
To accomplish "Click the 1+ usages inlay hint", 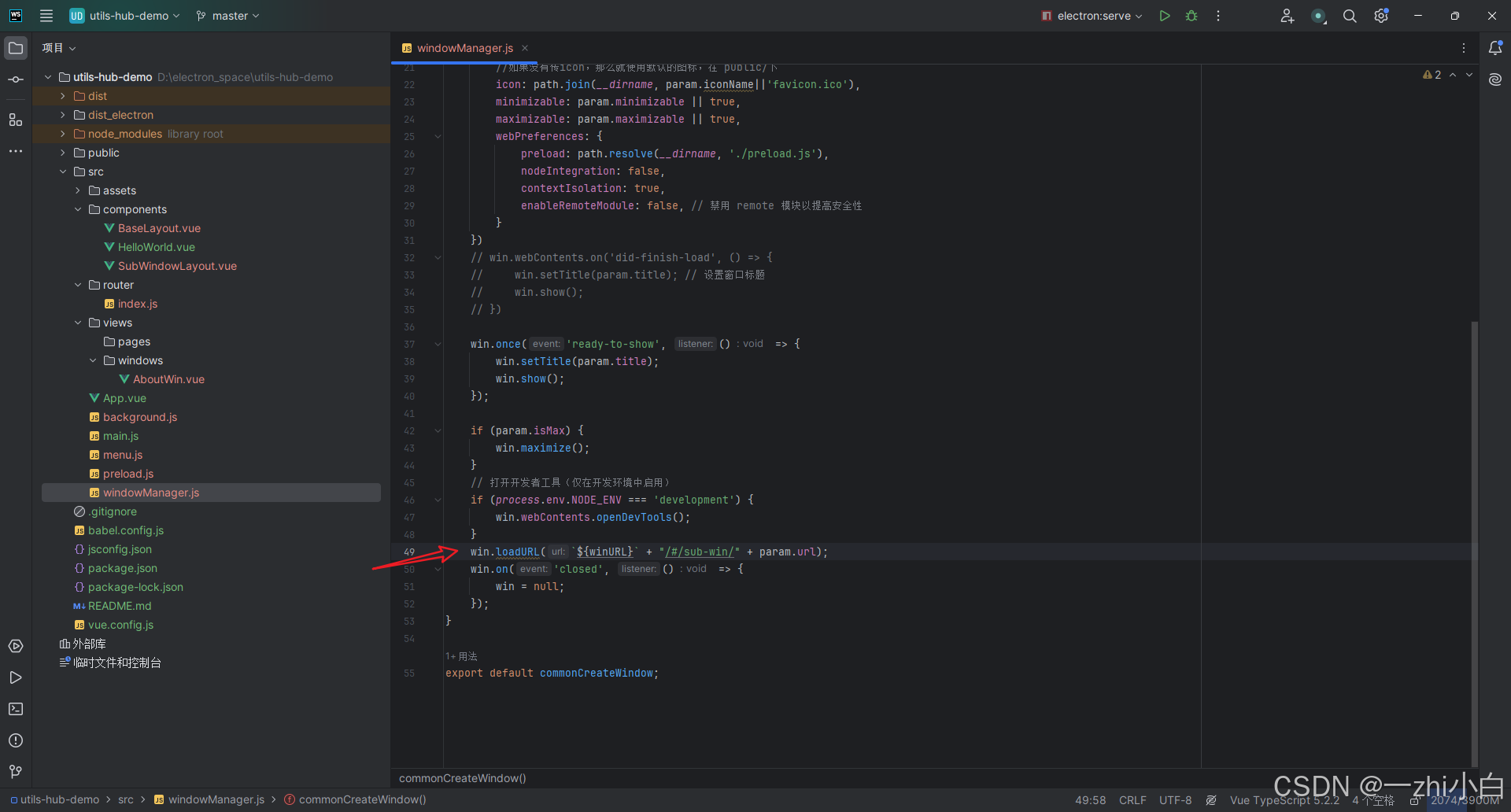I will [461, 656].
